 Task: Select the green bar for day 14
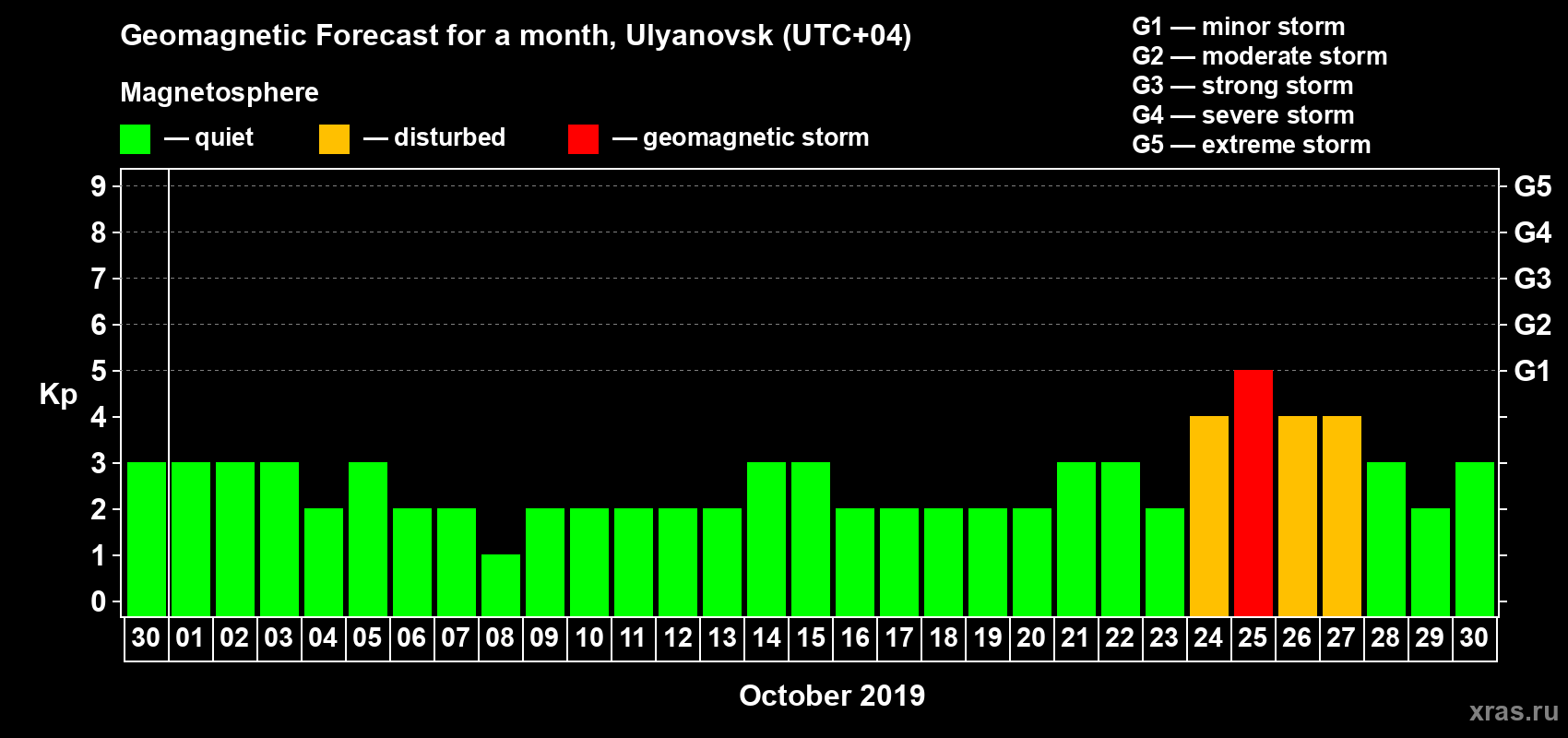[x=766, y=540]
